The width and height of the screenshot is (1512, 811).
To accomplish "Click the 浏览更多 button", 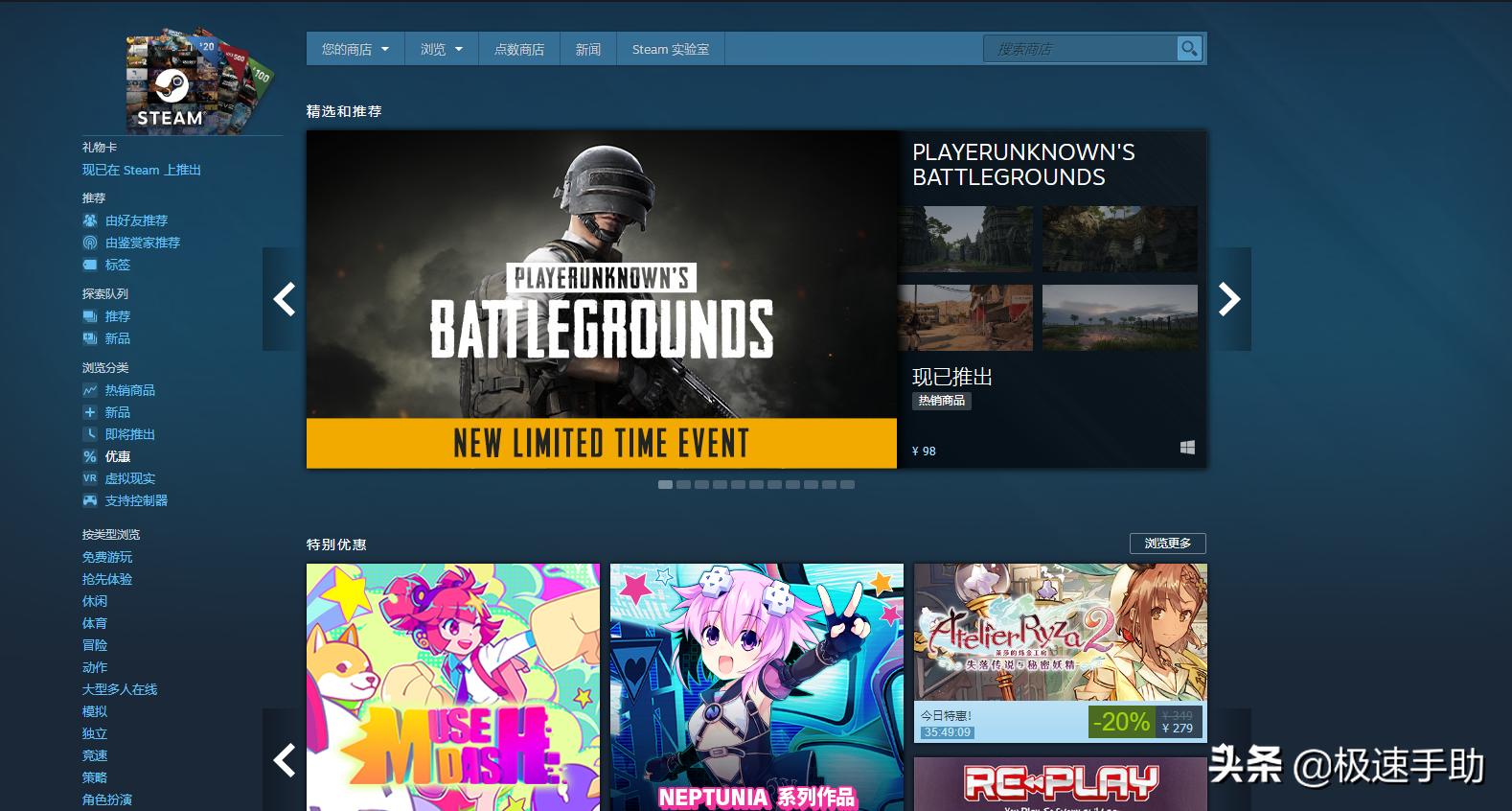I will tap(1167, 544).
